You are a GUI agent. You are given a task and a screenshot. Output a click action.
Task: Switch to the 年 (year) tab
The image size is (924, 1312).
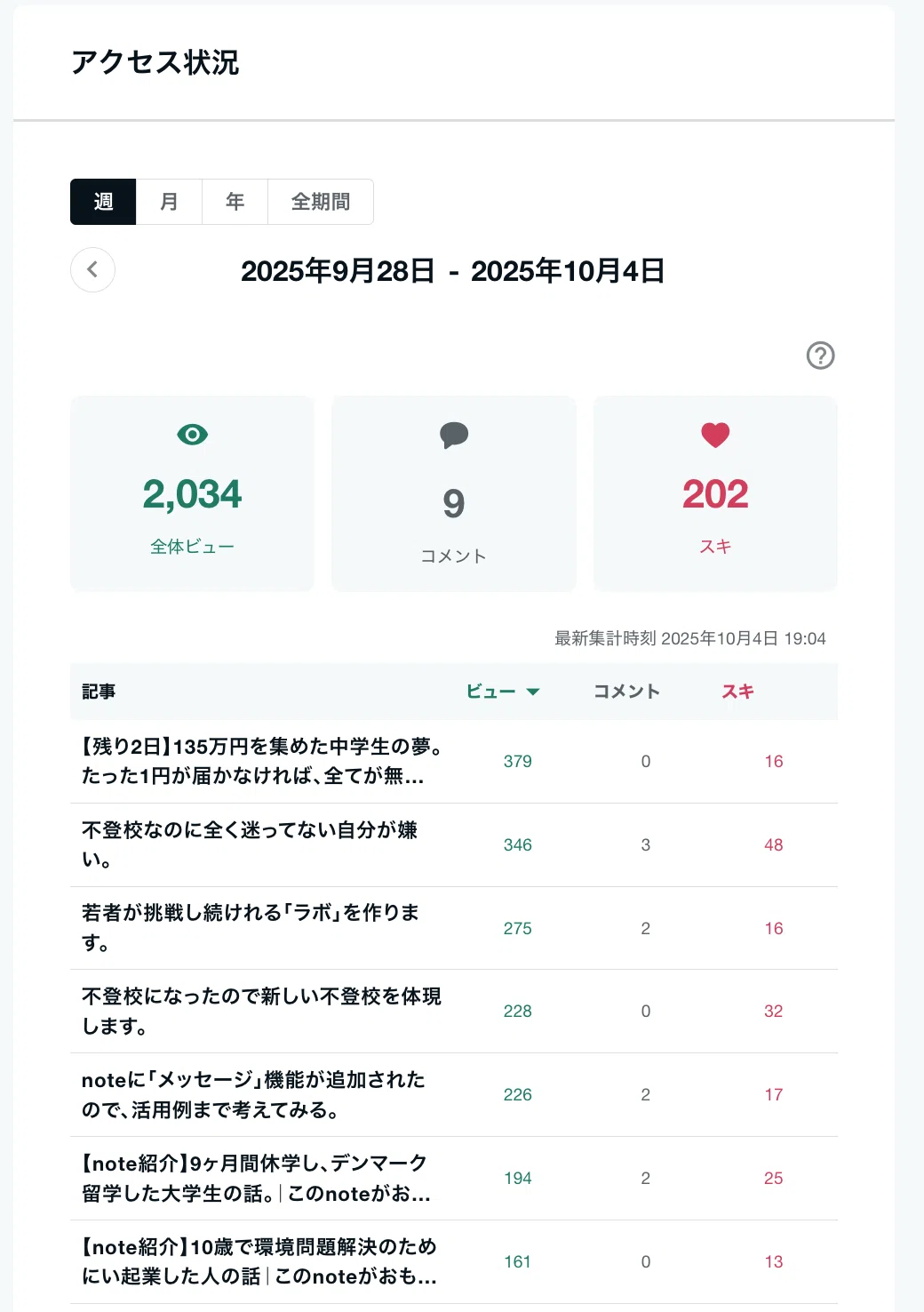point(235,202)
